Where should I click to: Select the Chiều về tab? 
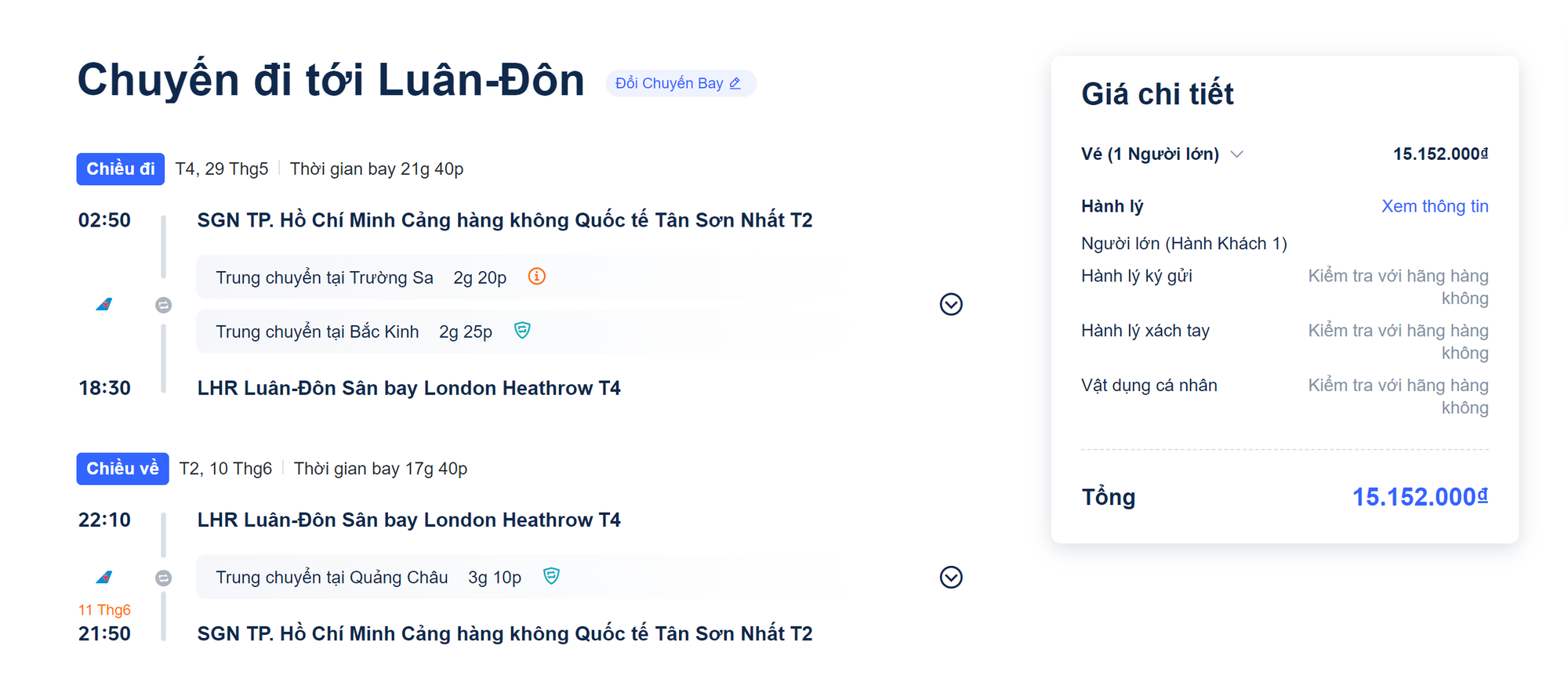(x=122, y=469)
